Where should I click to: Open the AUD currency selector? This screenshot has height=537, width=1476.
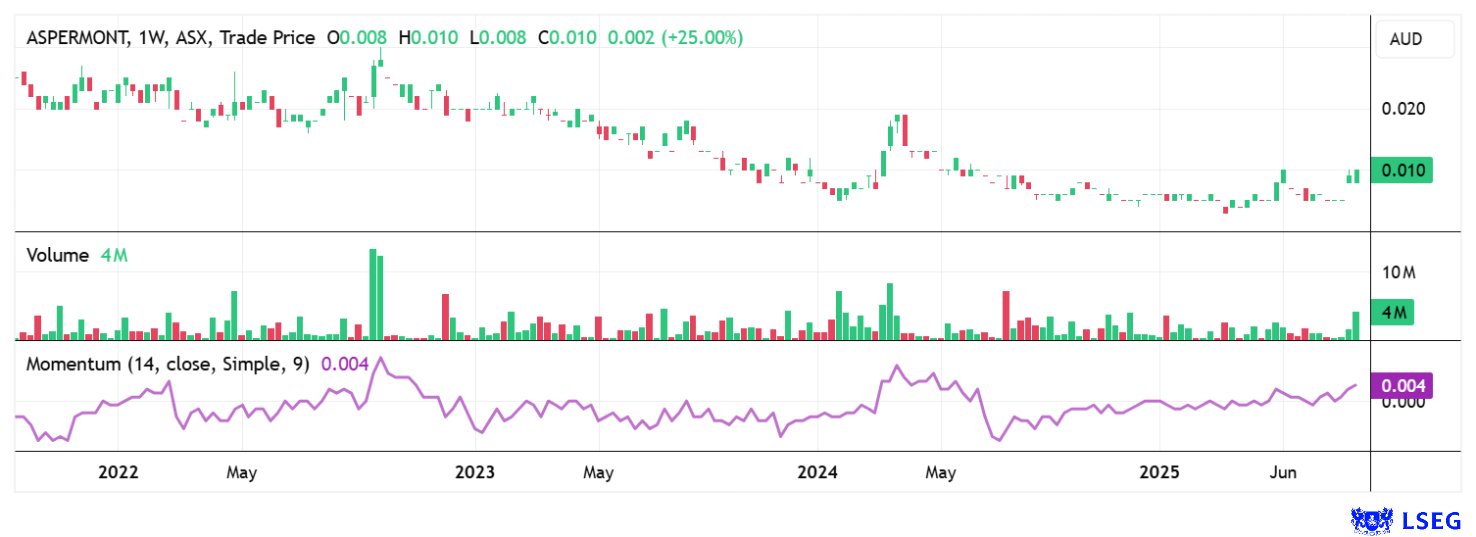(x=1412, y=40)
